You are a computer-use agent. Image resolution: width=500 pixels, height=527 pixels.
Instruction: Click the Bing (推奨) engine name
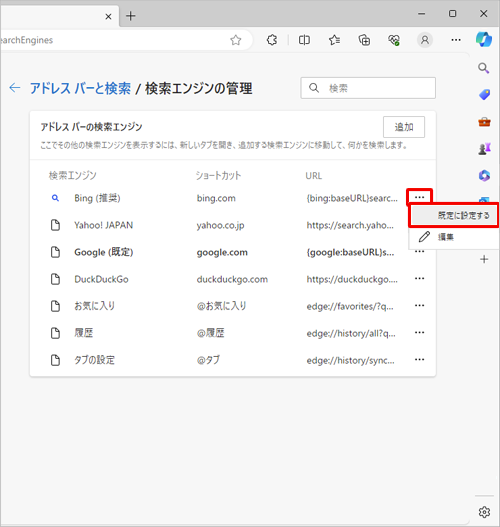(97, 198)
